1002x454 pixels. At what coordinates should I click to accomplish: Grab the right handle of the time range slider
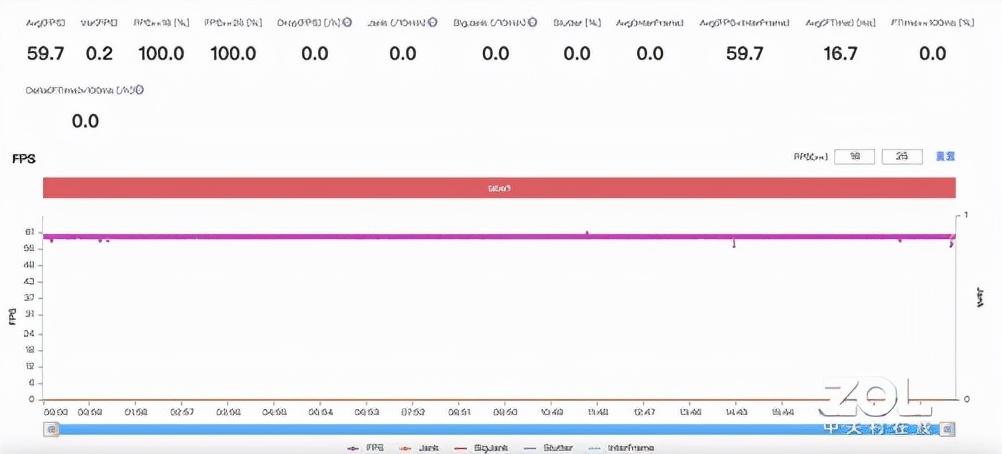(x=949, y=430)
